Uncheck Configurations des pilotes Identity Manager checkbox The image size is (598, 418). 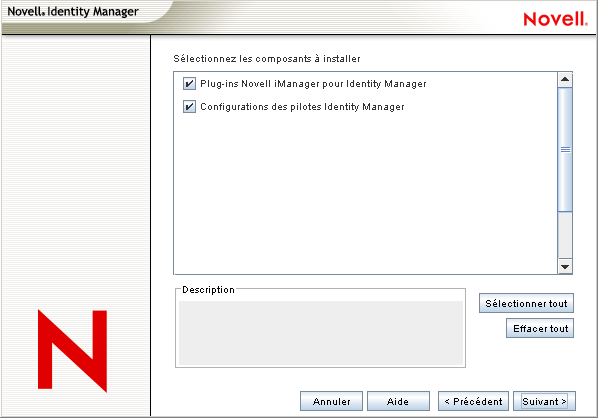[189, 106]
